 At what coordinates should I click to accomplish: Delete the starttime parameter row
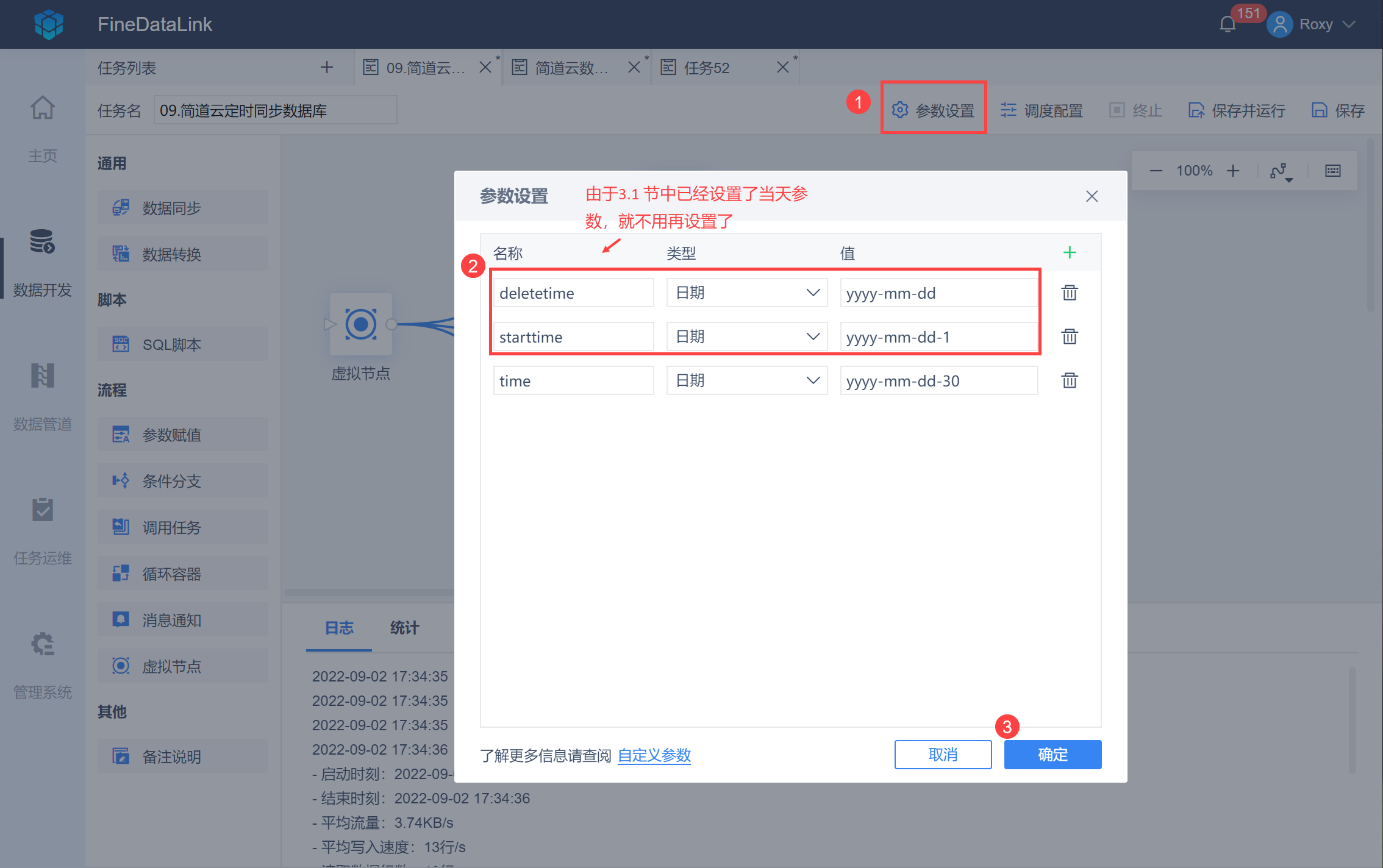click(1070, 337)
